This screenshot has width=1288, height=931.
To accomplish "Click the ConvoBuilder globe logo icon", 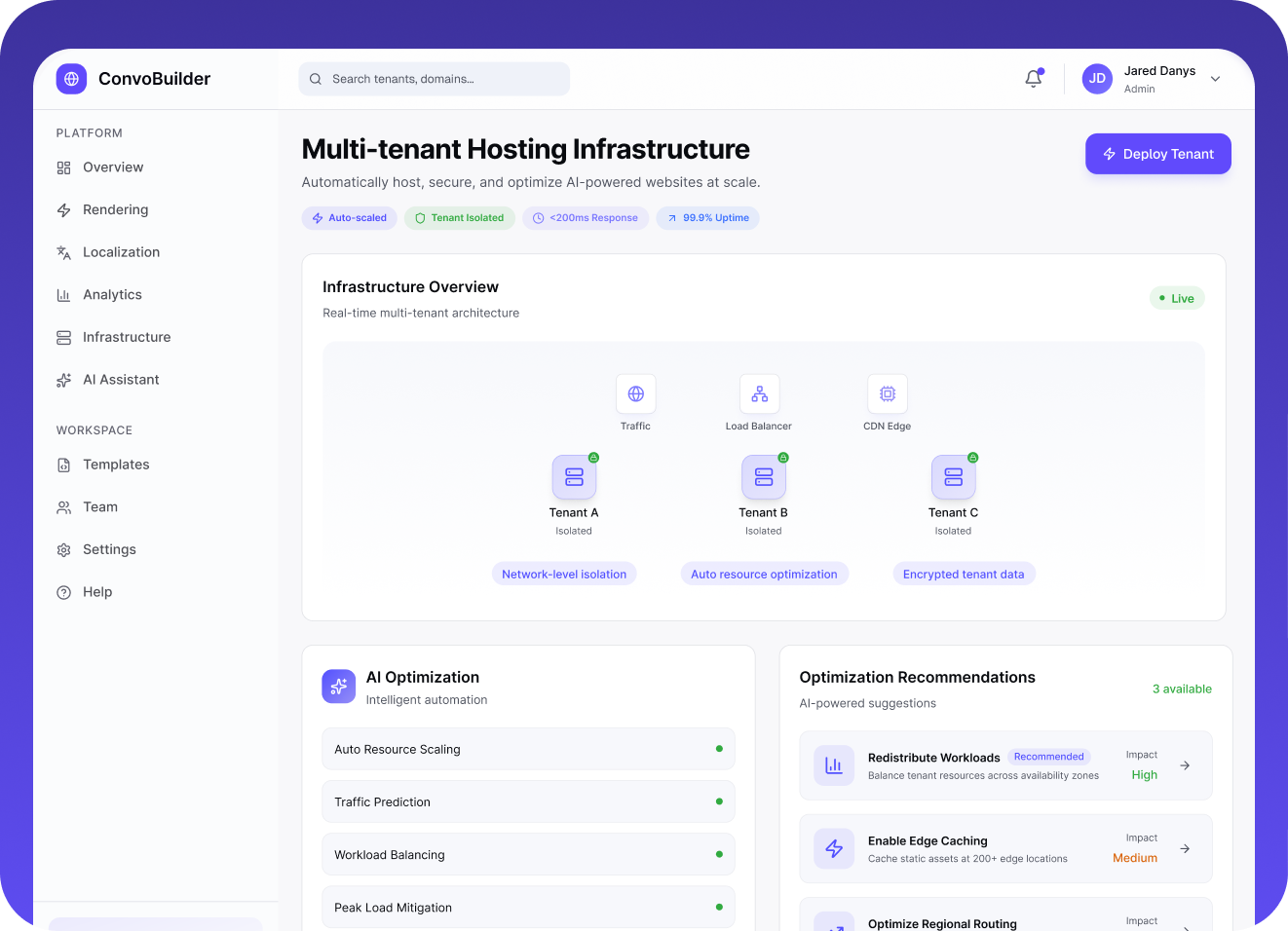I will [x=71, y=79].
